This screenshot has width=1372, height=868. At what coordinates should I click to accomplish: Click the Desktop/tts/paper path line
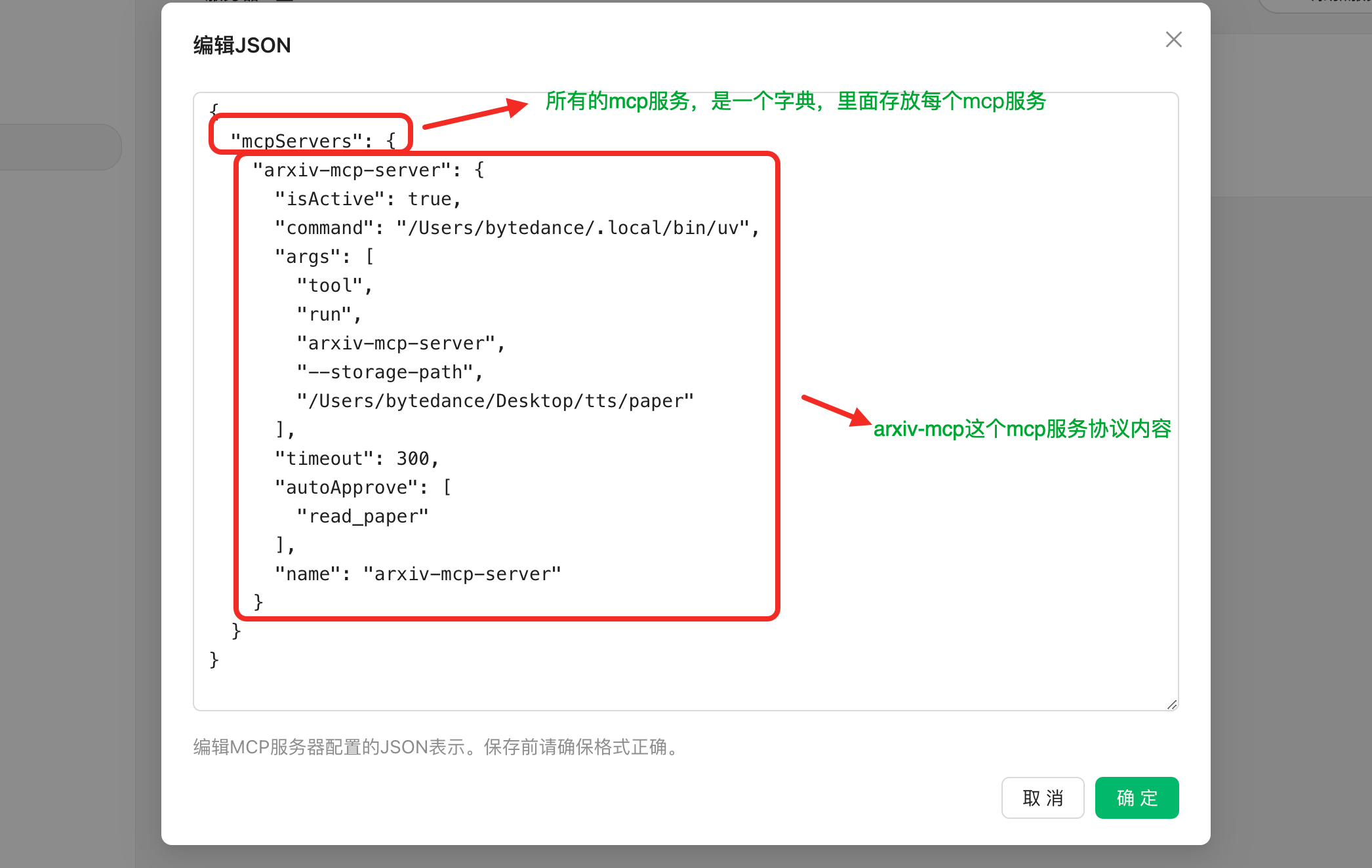coord(495,401)
